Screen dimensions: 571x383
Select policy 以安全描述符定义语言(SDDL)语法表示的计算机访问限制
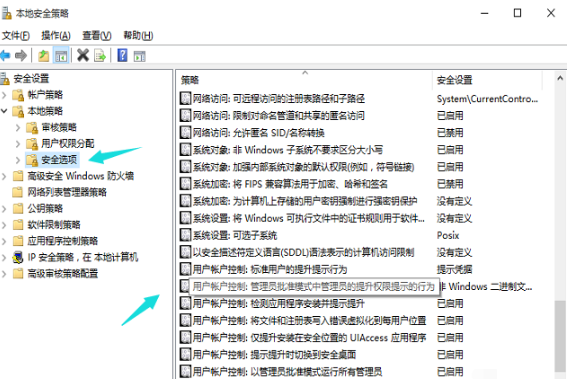coord(303,252)
